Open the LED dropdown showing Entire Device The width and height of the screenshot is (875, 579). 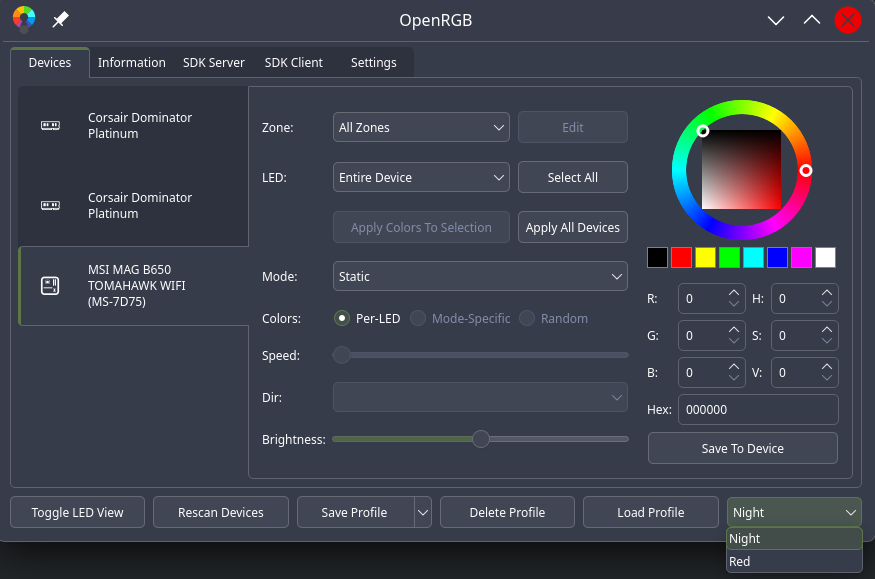coord(421,177)
